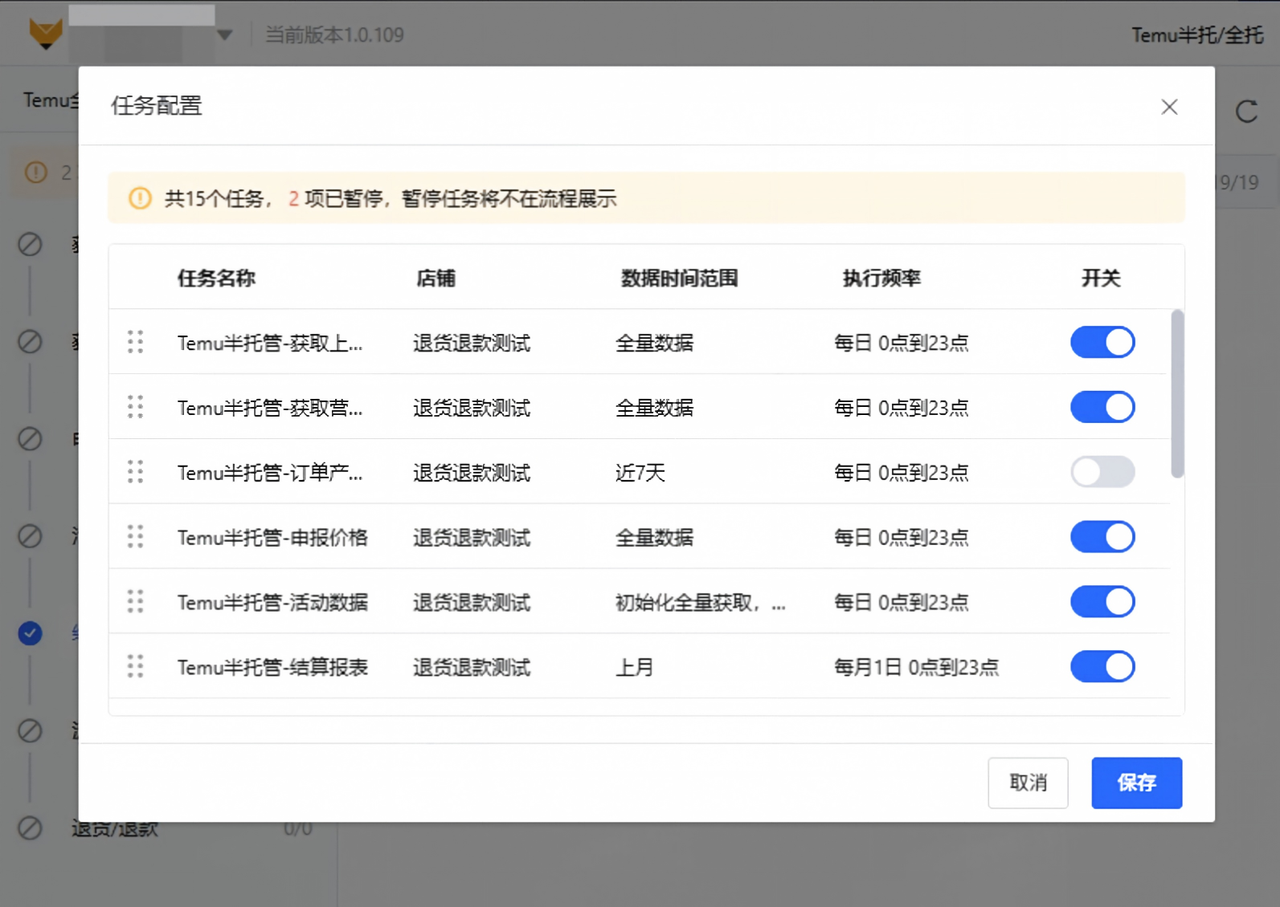
Task: Click the 初始化全量获取 data range cell
Action: point(701,602)
